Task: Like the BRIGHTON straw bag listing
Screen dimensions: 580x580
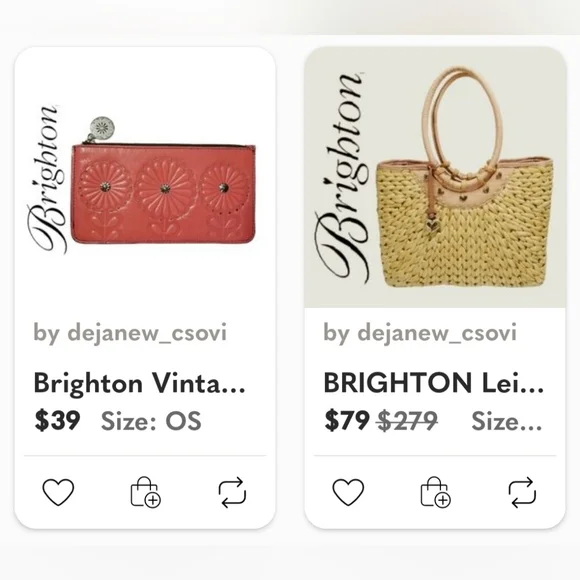Action: pyautogui.click(x=348, y=492)
